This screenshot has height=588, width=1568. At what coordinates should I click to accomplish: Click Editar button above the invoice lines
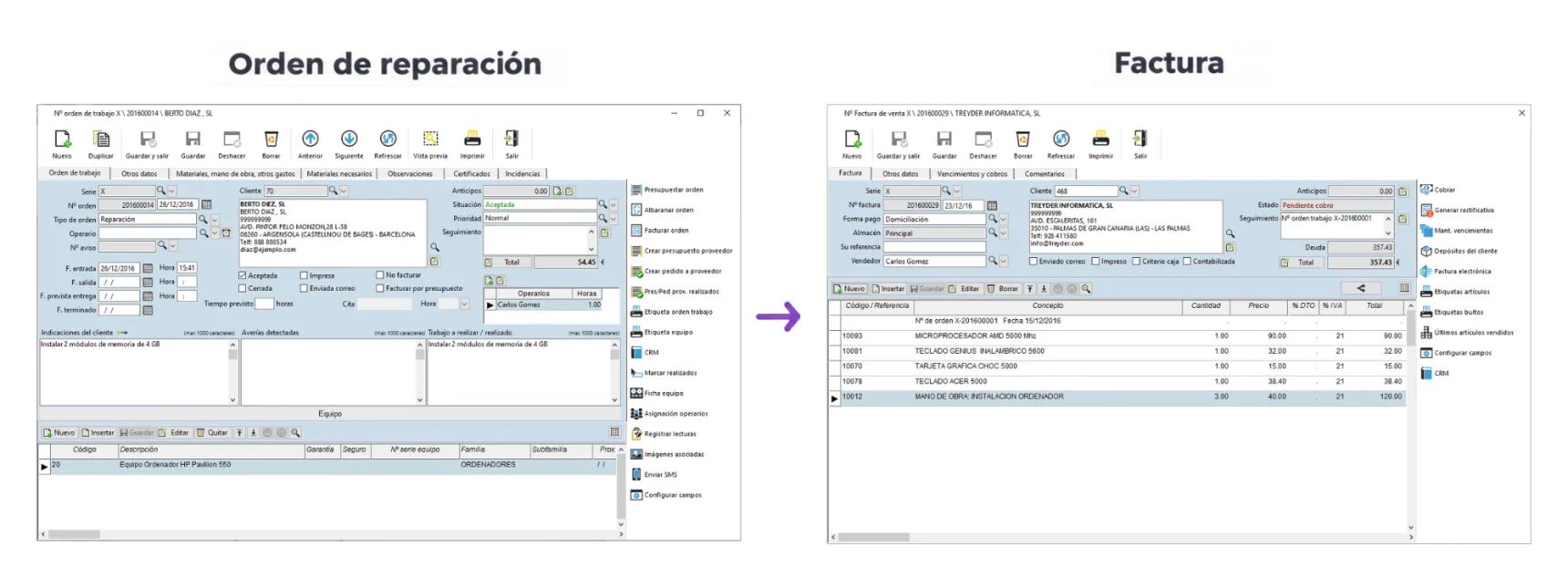pyautogui.click(x=965, y=289)
